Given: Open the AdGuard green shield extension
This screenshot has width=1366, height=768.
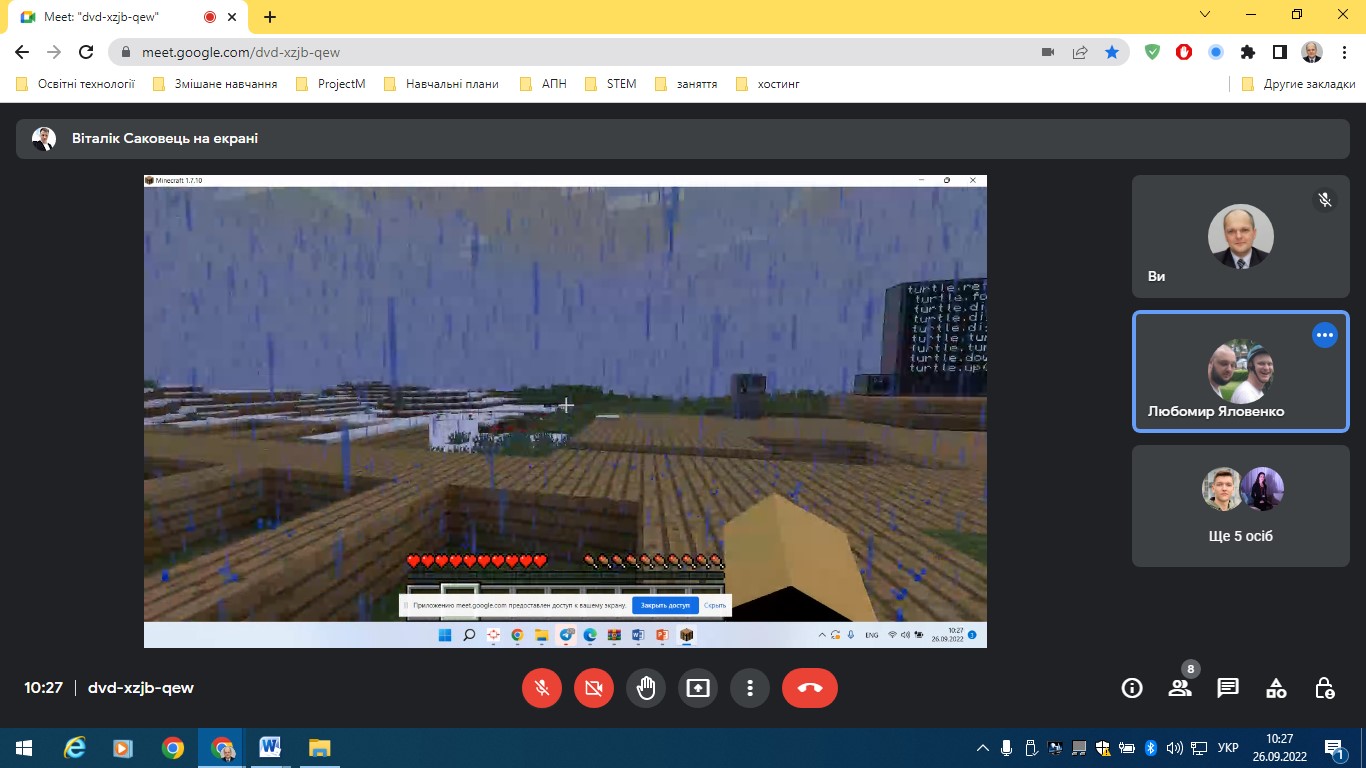Looking at the screenshot, I should tap(1152, 52).
